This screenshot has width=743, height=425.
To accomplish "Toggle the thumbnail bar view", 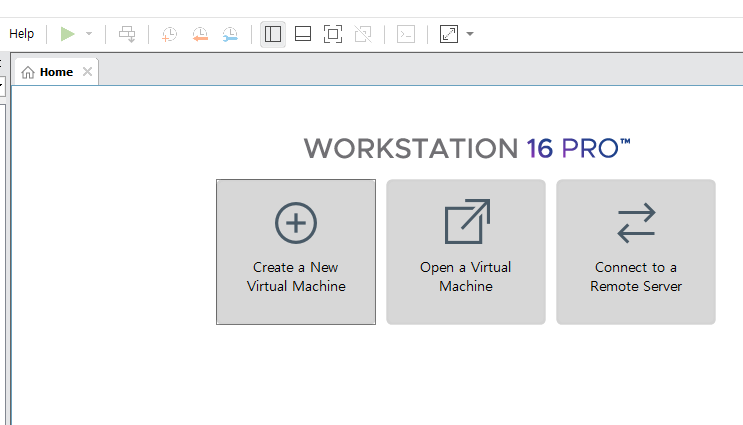I will click(303, 34).
